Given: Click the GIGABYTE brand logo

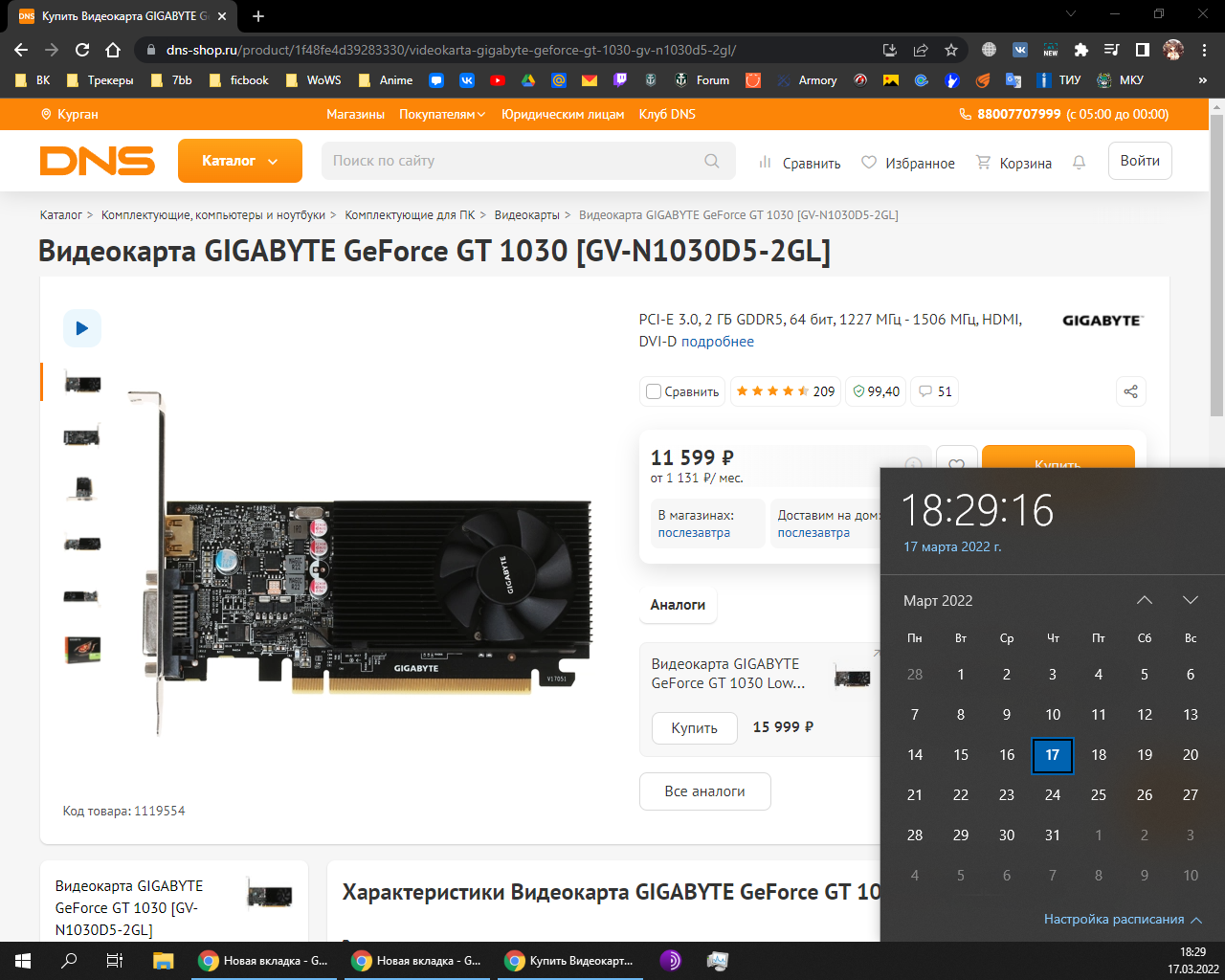Looking at the screenshot, I should coord(1102,321).
